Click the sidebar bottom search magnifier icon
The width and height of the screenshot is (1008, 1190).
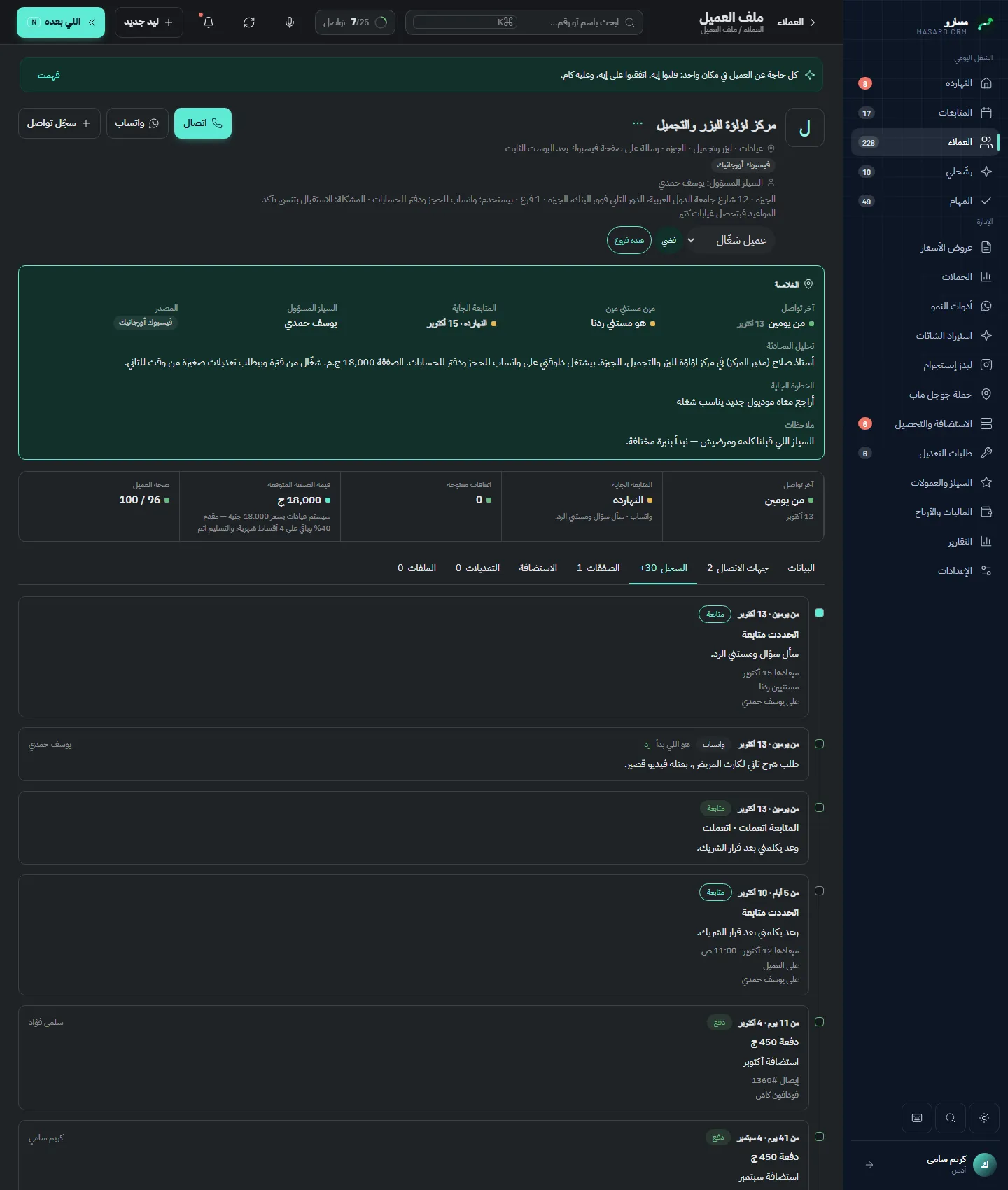pos(951,1118)
